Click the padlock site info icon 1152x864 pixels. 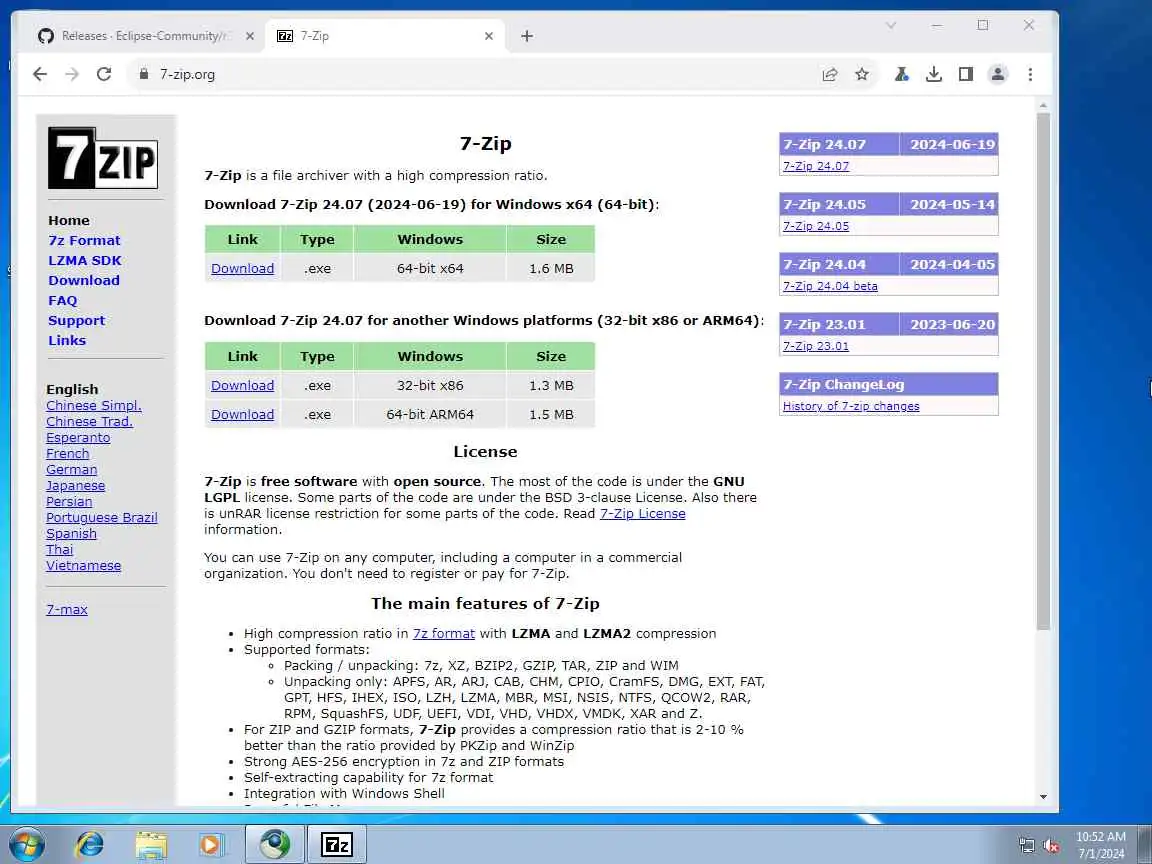144,74
